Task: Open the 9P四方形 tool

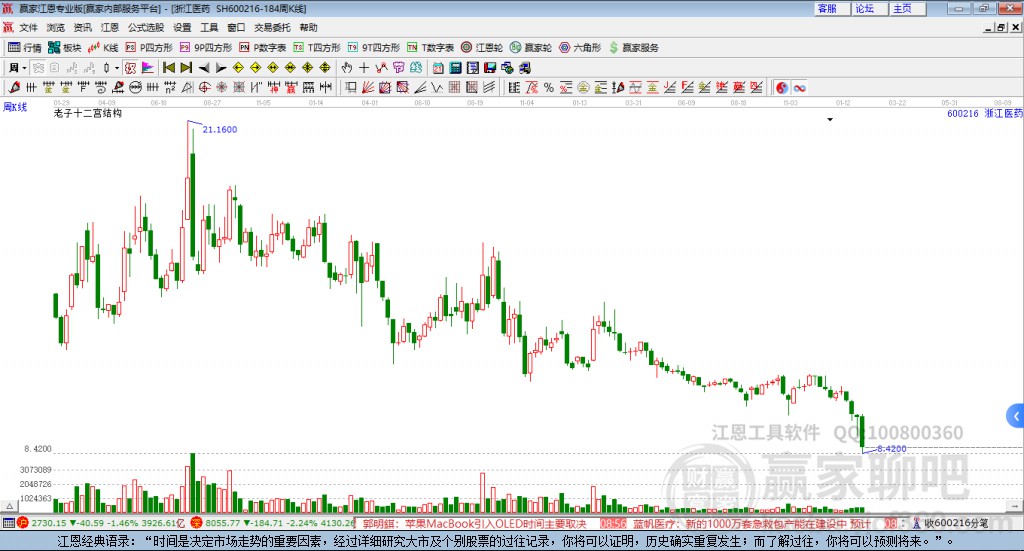Action: click(206, 48)
